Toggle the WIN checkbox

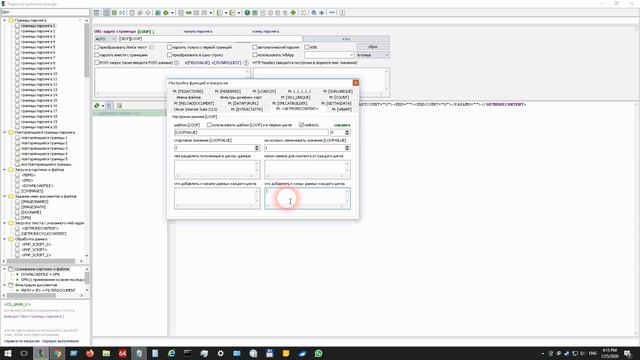click(x=307, y=47)
